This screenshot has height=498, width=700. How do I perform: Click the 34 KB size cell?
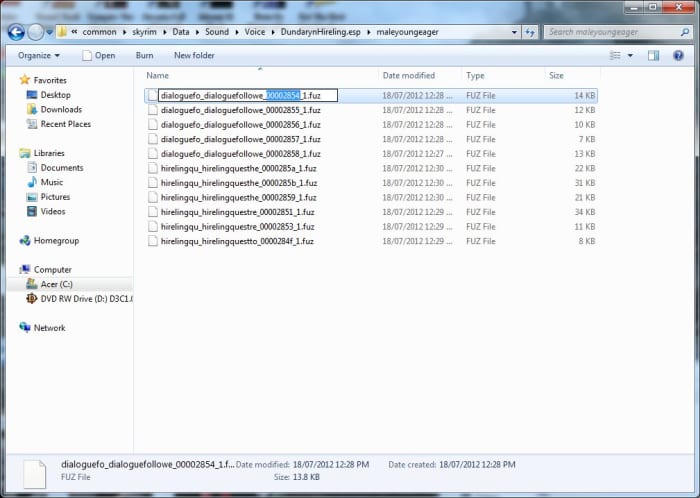click(584, 212)
